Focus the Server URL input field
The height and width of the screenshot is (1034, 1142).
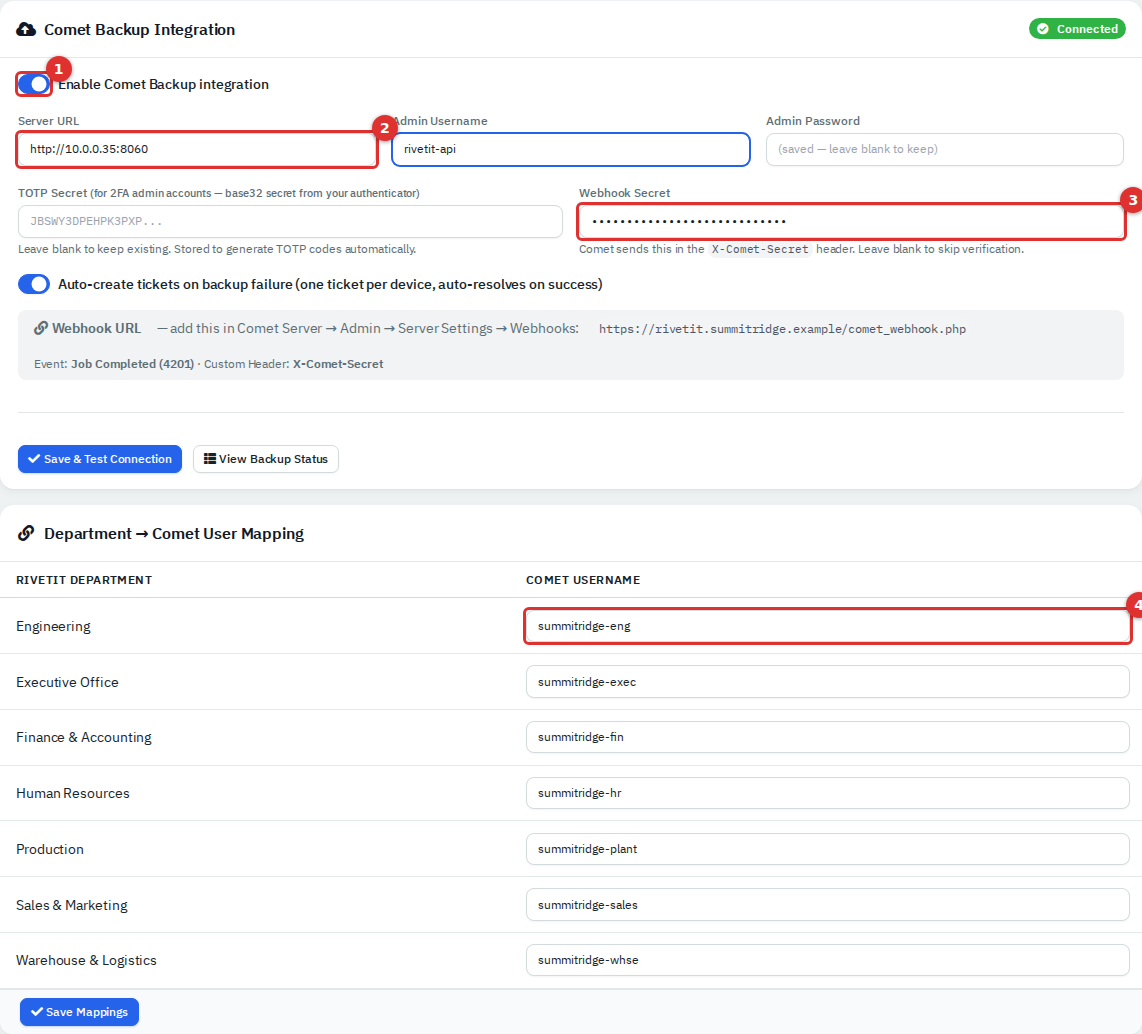coord(197,149)
